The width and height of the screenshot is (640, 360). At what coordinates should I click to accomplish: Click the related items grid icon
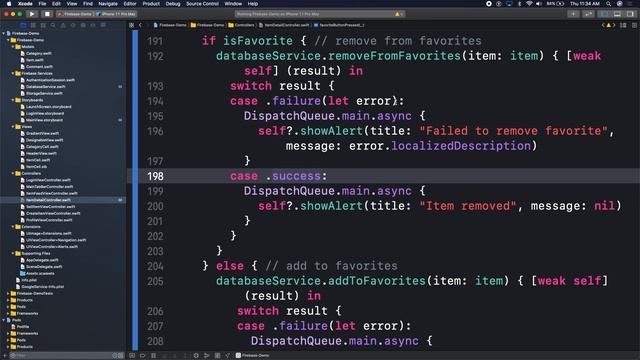coord(131,25)
